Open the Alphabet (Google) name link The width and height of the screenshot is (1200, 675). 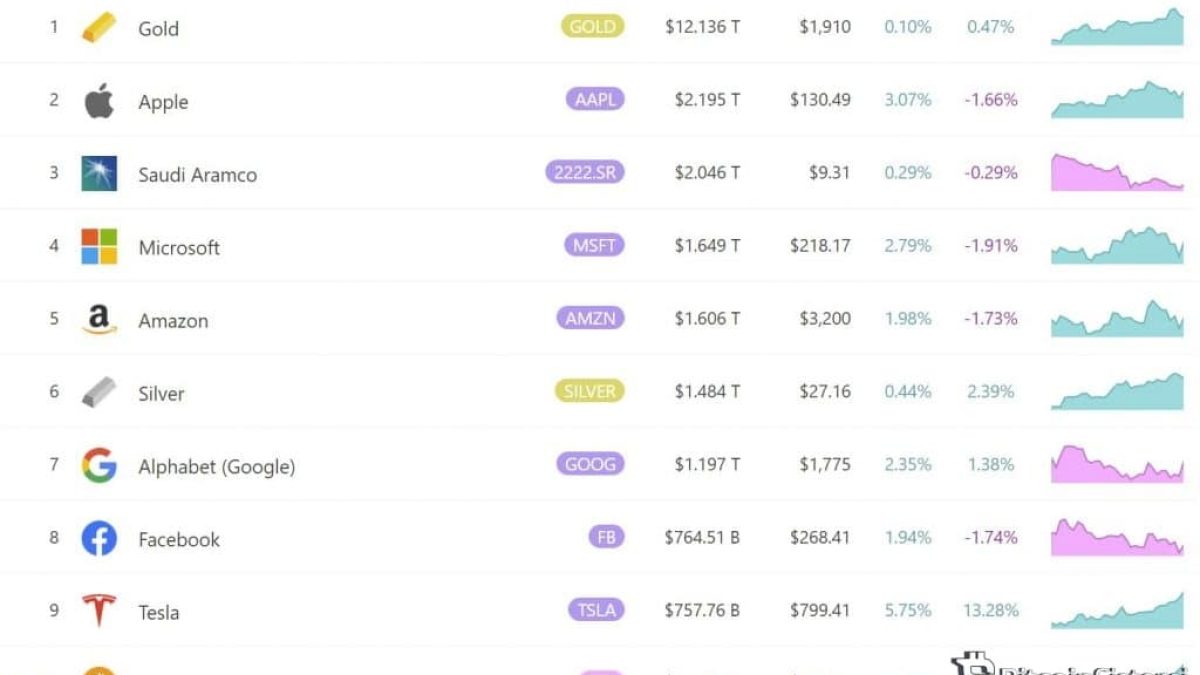(217, 466)
